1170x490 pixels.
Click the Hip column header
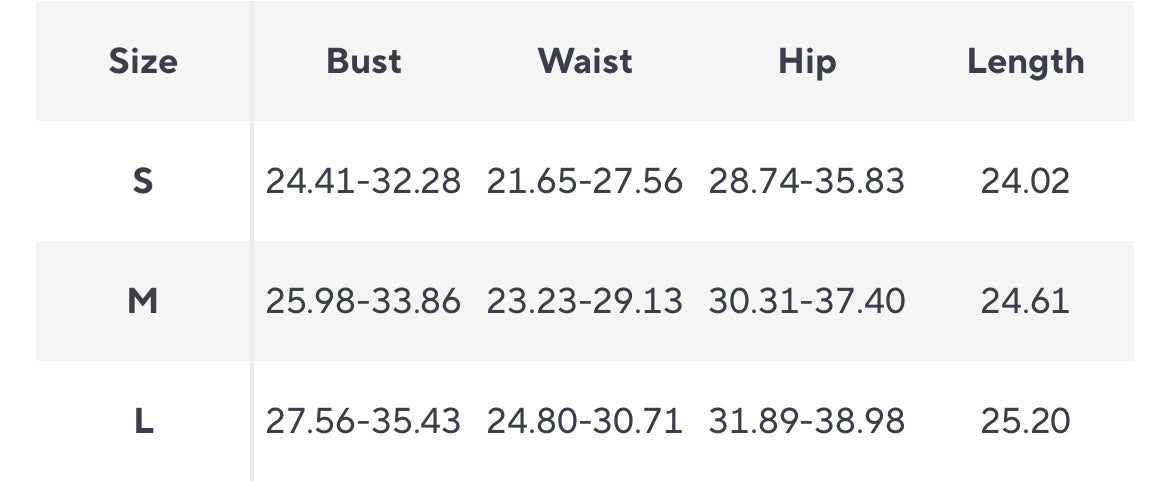[806, 62]
